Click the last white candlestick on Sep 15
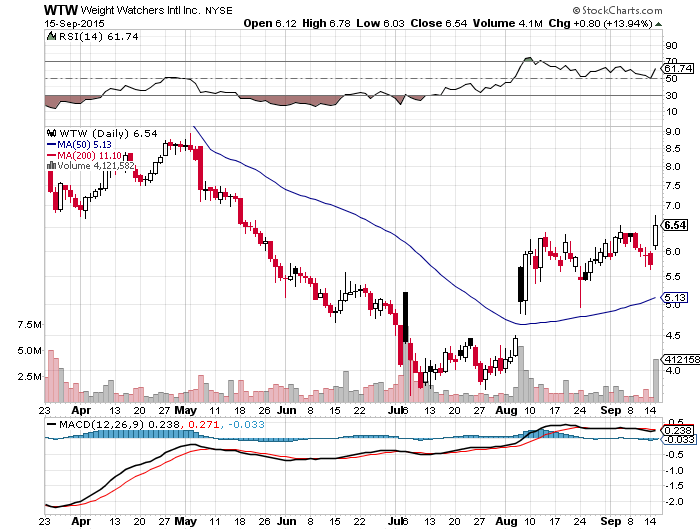 655,233
